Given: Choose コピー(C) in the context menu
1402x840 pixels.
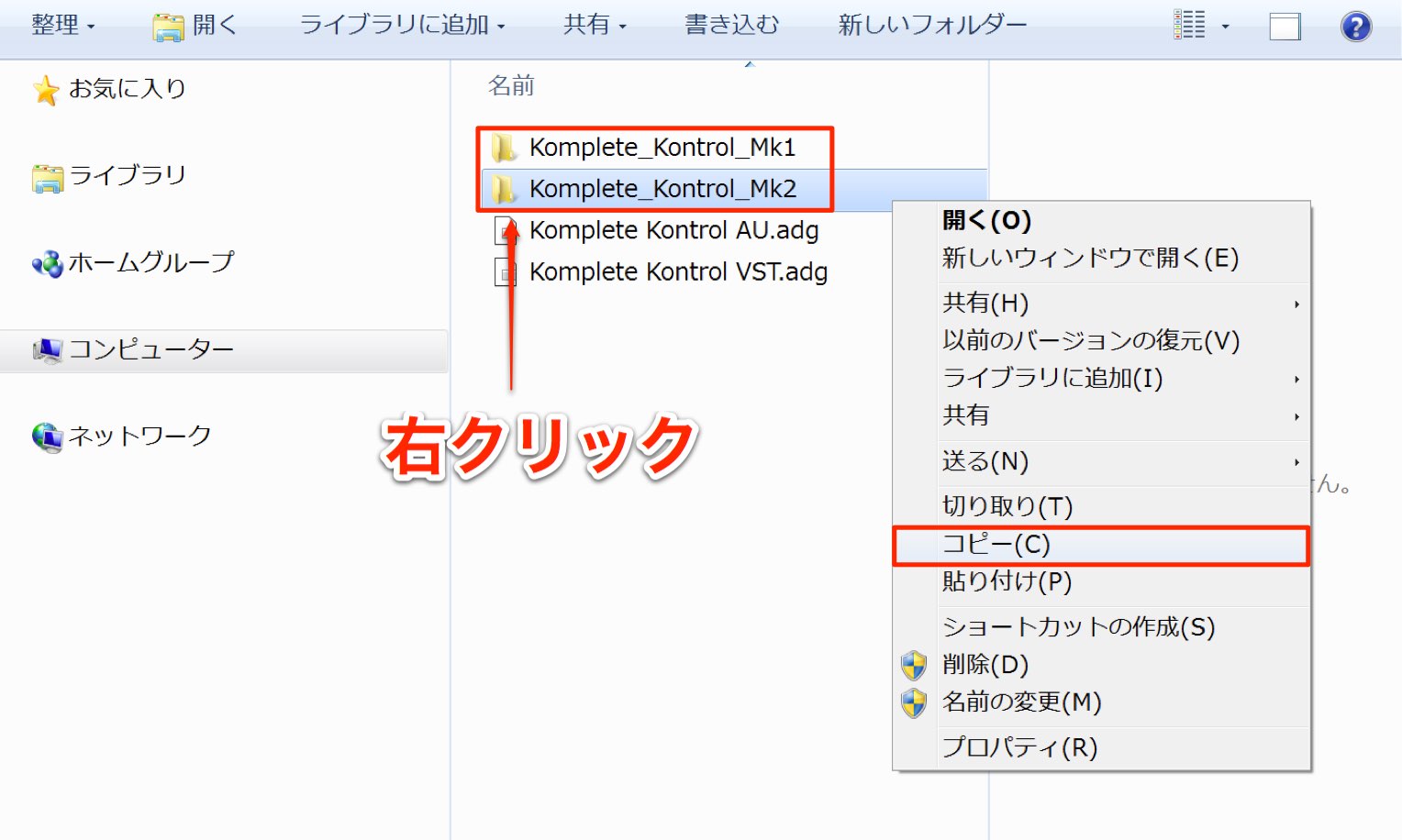Looking at the screenshot, I should 1101,545.
